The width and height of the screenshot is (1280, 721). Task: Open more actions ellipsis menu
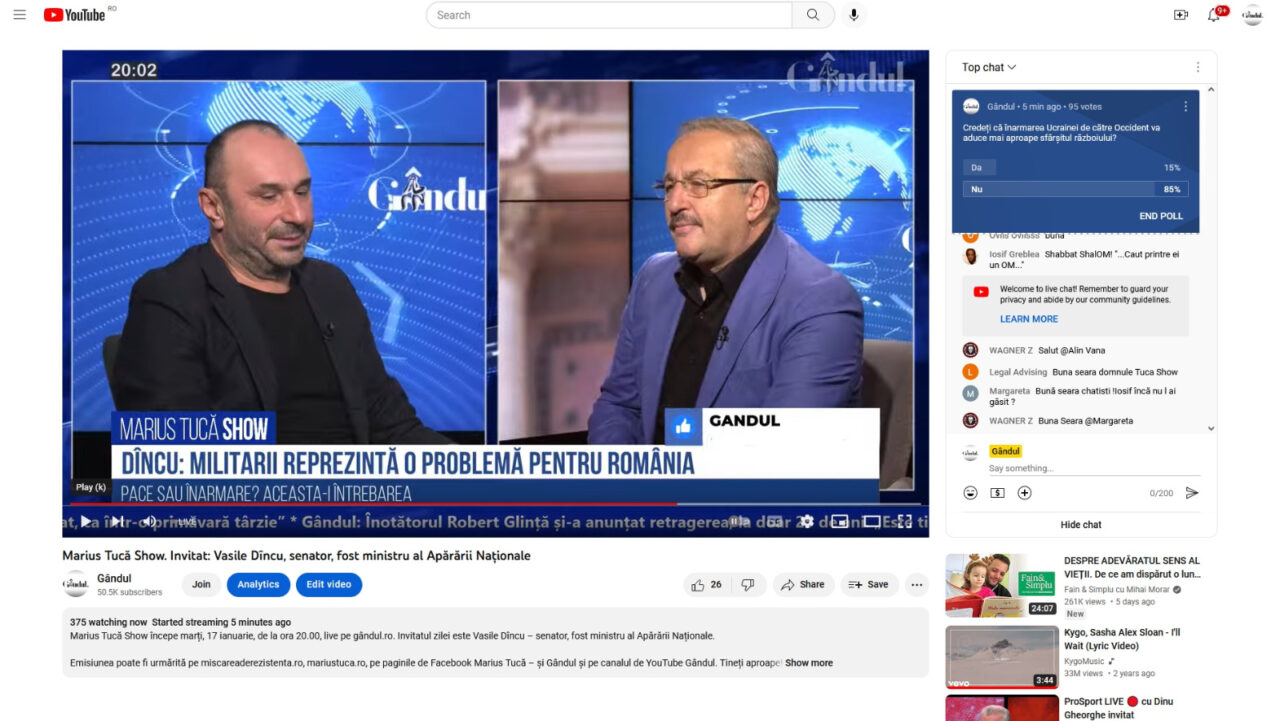pyautogui.click(x=916, y=585)
